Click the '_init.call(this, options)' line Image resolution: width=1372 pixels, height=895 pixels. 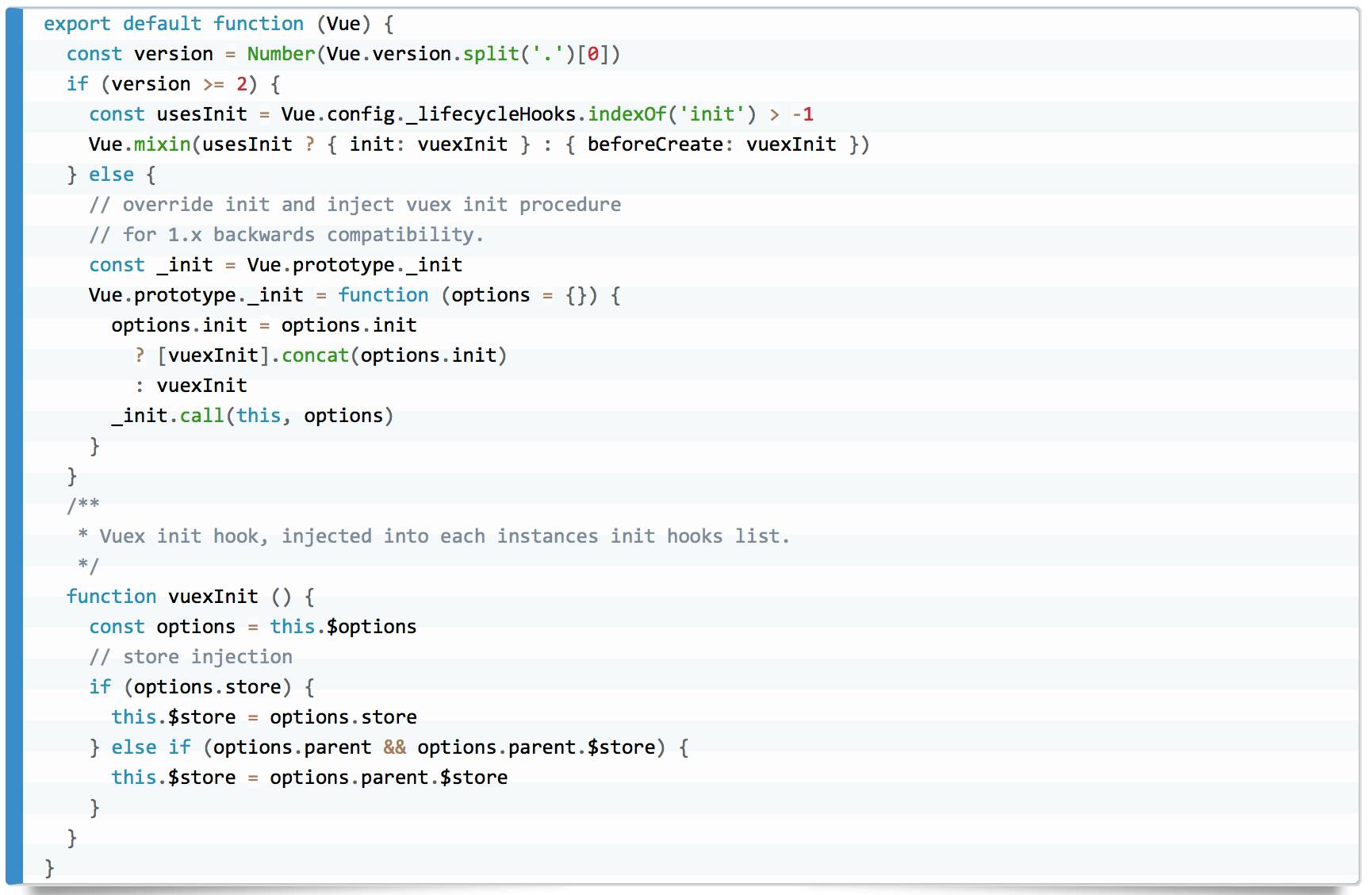[252, 416]
